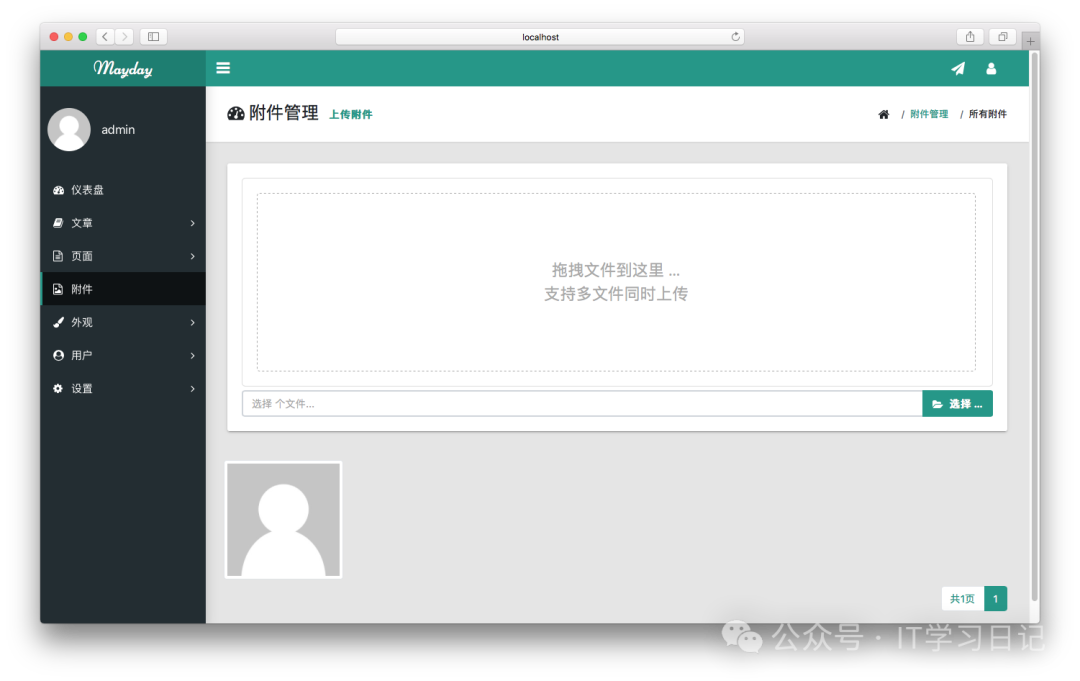
Task: Click the paper plane icon in header
Action: (958, 68)
